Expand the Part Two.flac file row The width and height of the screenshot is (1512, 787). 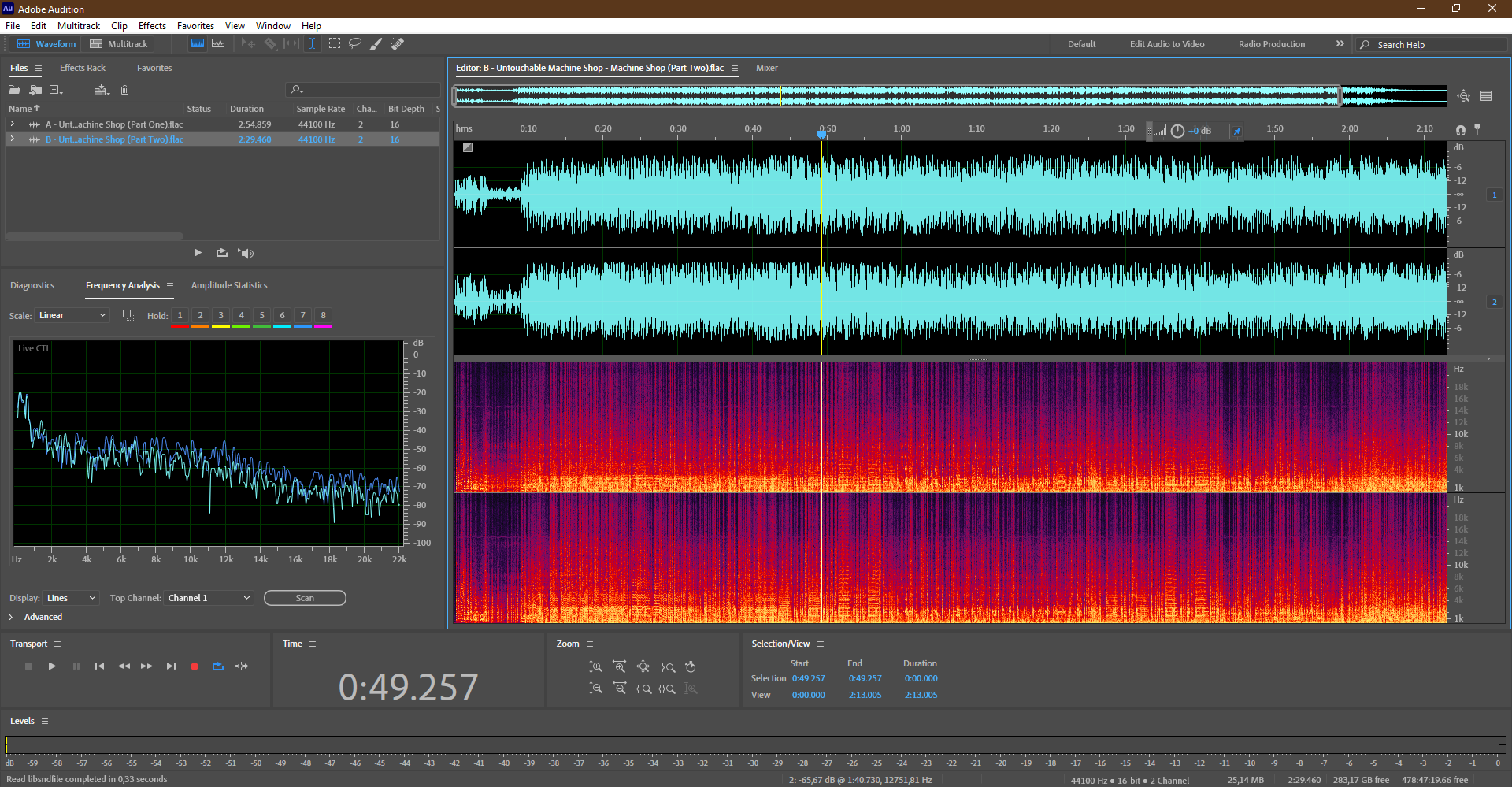(12, 139)
